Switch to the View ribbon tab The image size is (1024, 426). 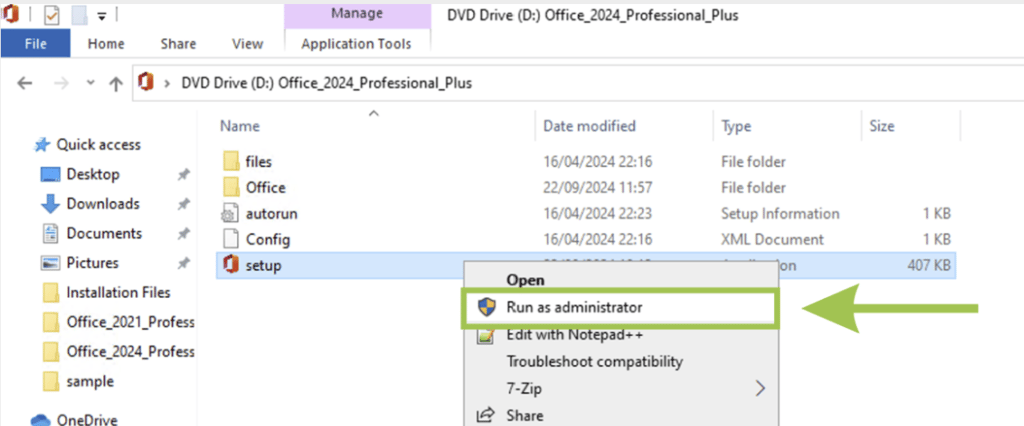tap(248, 44)
